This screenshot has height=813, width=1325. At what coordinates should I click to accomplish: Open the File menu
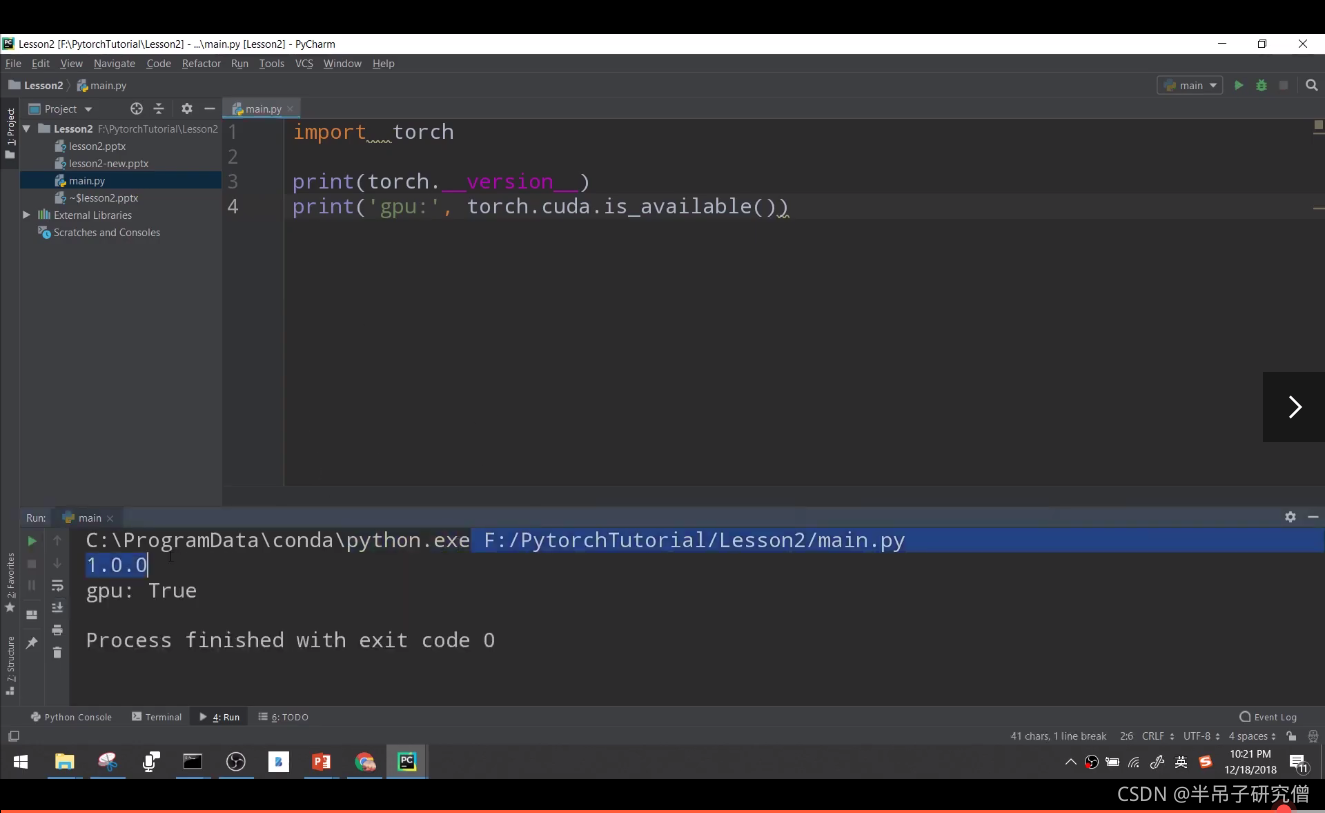point(13,63)
